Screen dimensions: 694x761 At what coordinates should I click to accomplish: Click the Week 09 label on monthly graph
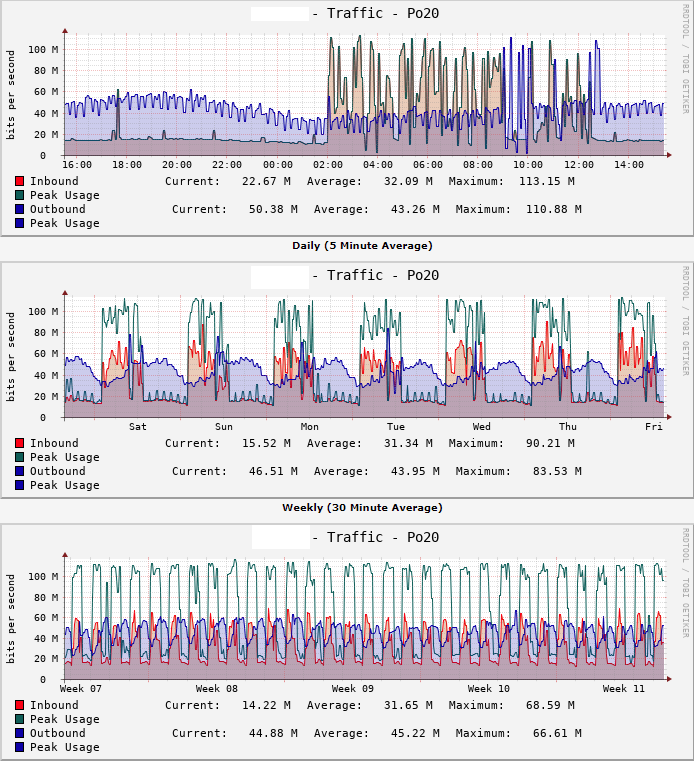click(353, 689)
